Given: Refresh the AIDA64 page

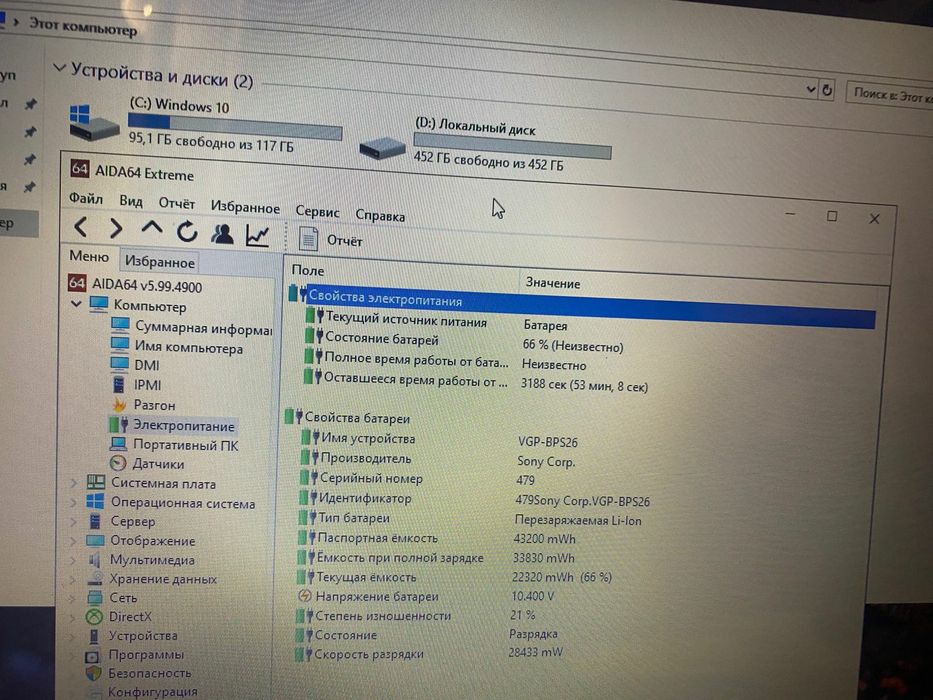Looking at the screenshot, I should 187,231.
